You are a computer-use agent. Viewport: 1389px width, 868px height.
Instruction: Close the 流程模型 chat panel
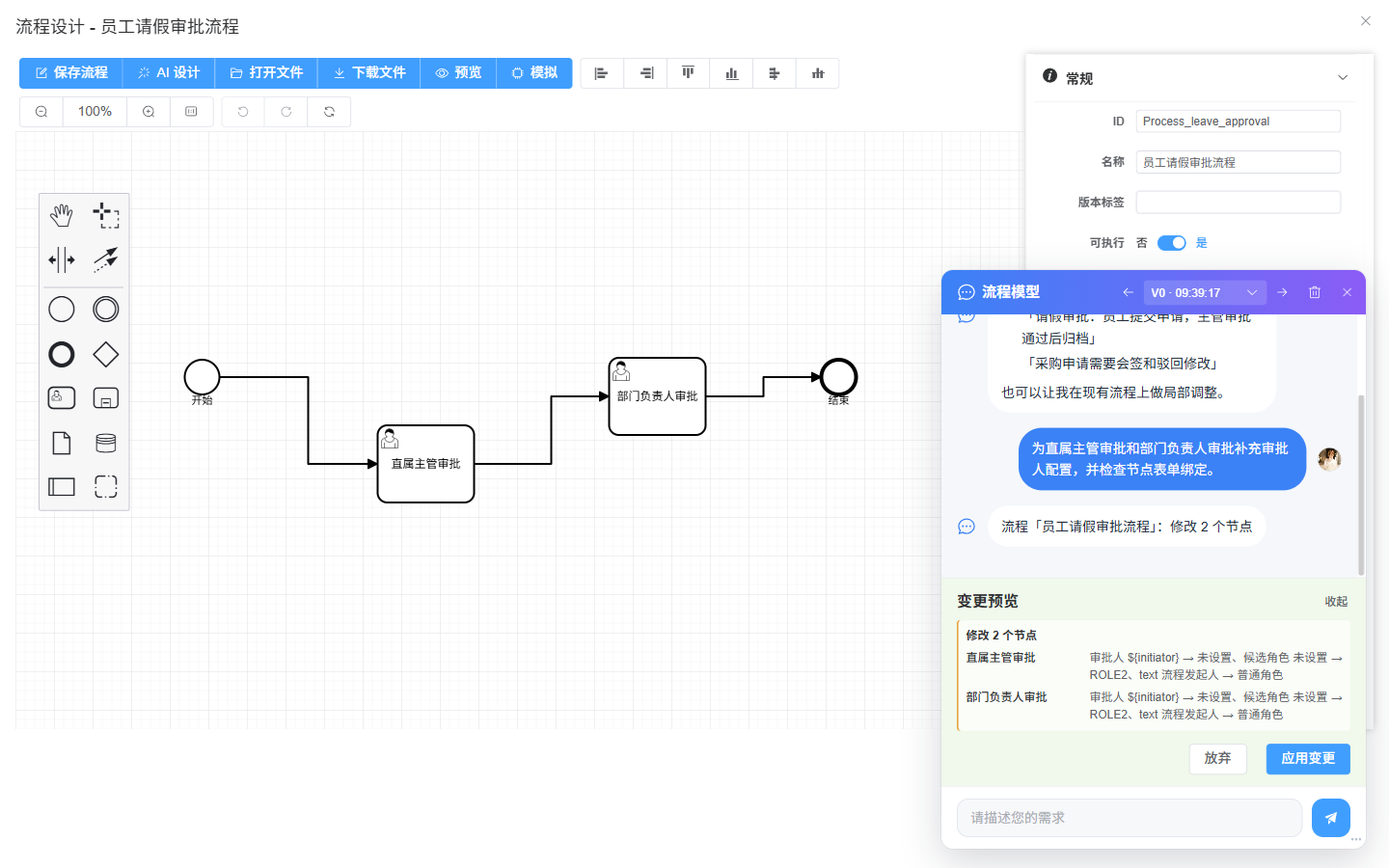pyautogui.click(x=1348, y=292)
